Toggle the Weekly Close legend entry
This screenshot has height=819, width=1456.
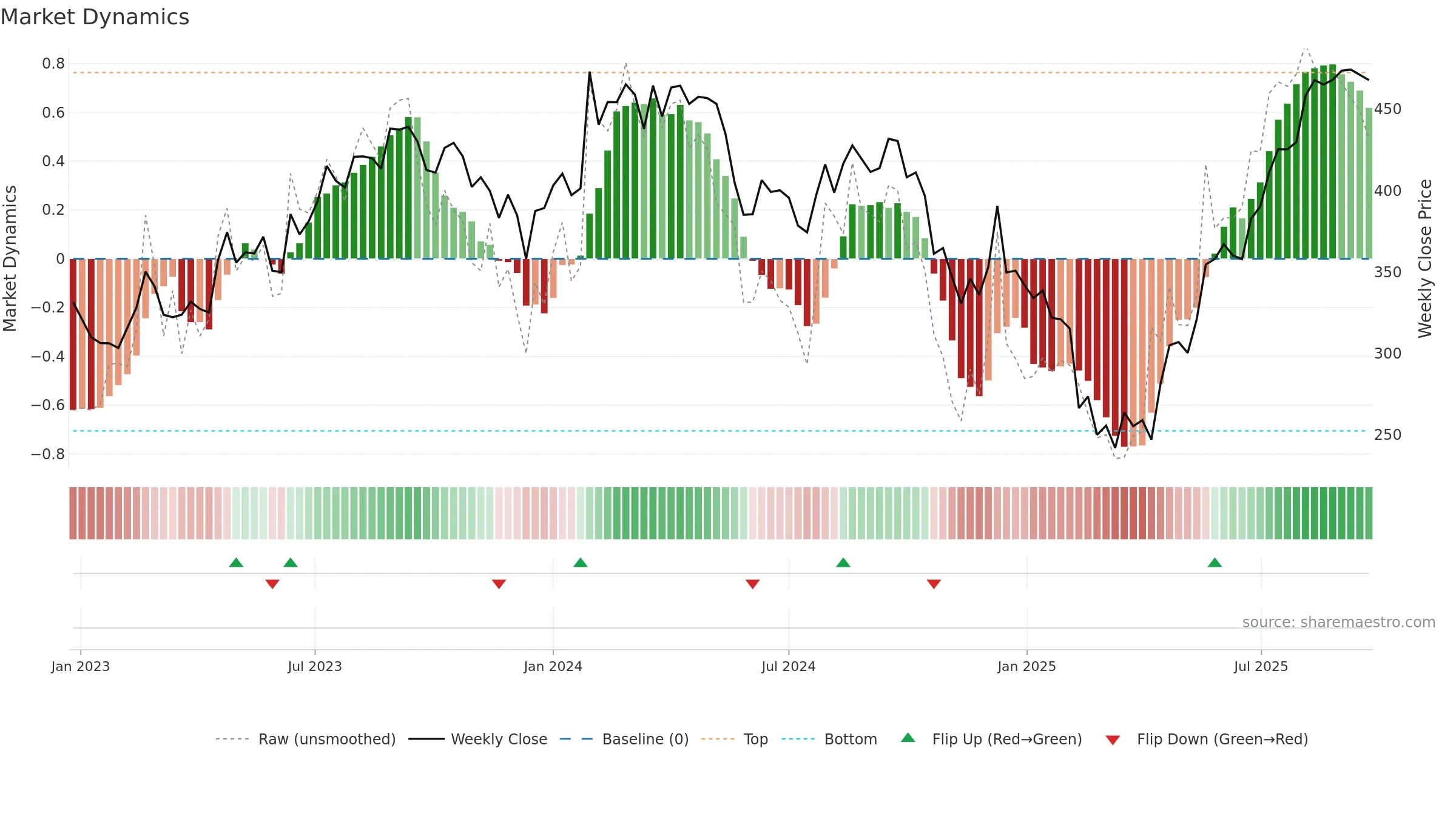tap(478, 739)
